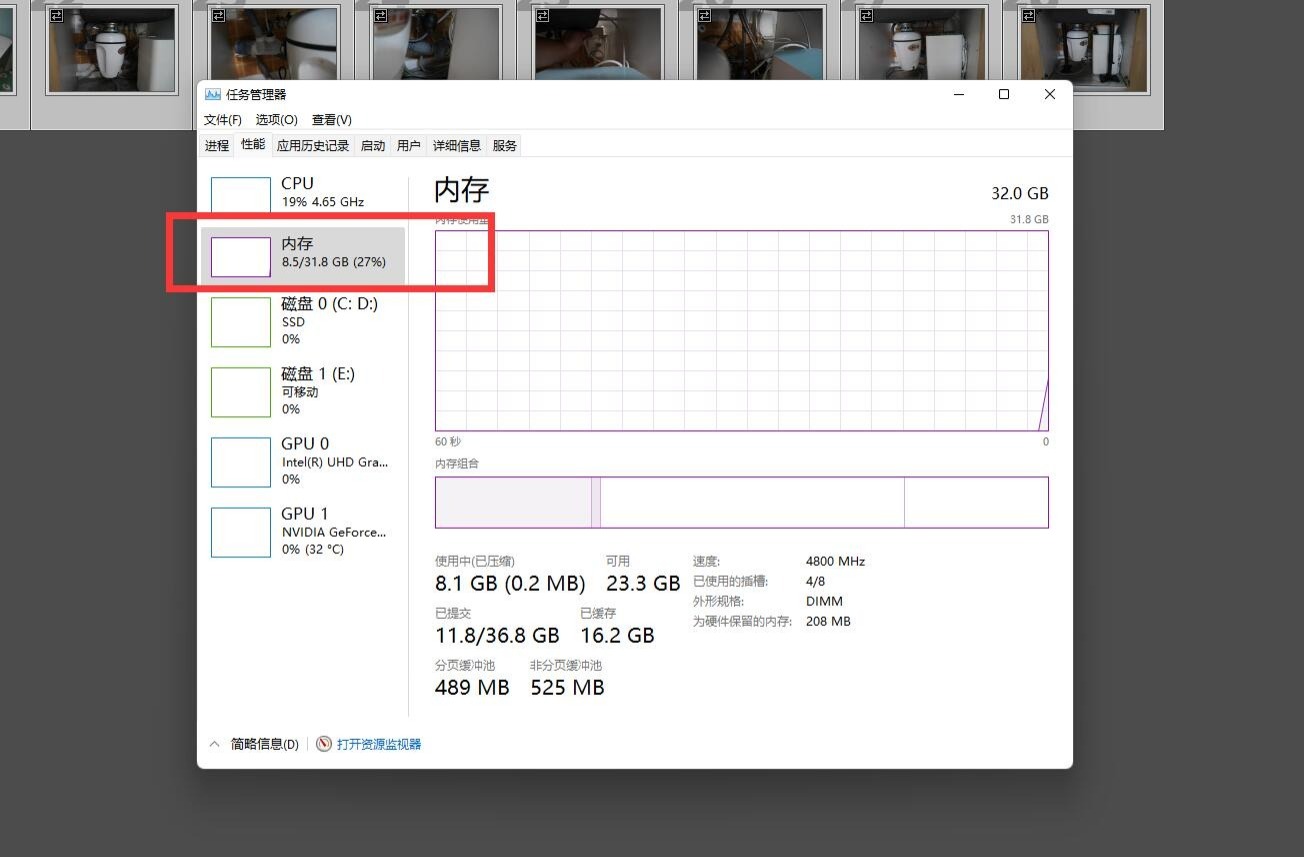Open 资源监视器 via the link
Image resolution: width=1304 pixels, height=857 pixels.
[378, 744]
